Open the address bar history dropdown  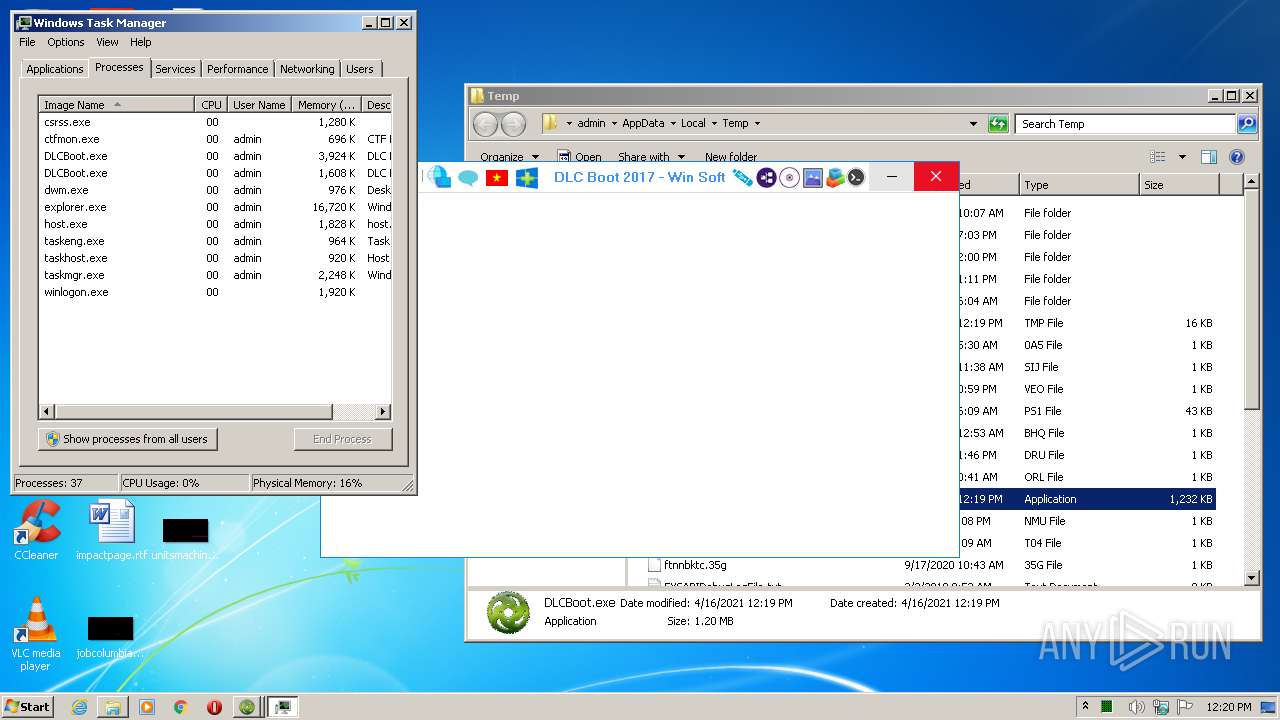coord(973,124)
